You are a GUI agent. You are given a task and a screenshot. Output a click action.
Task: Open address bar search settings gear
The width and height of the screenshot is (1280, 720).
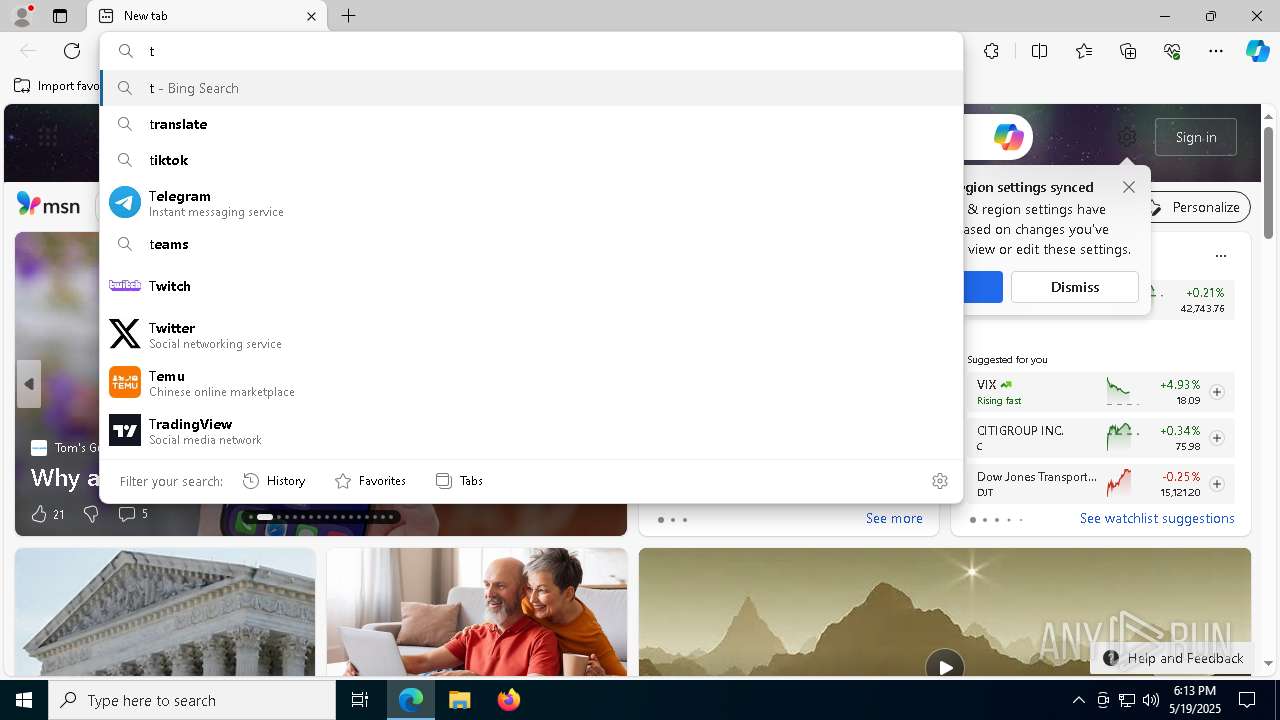[x=939, y=481]
